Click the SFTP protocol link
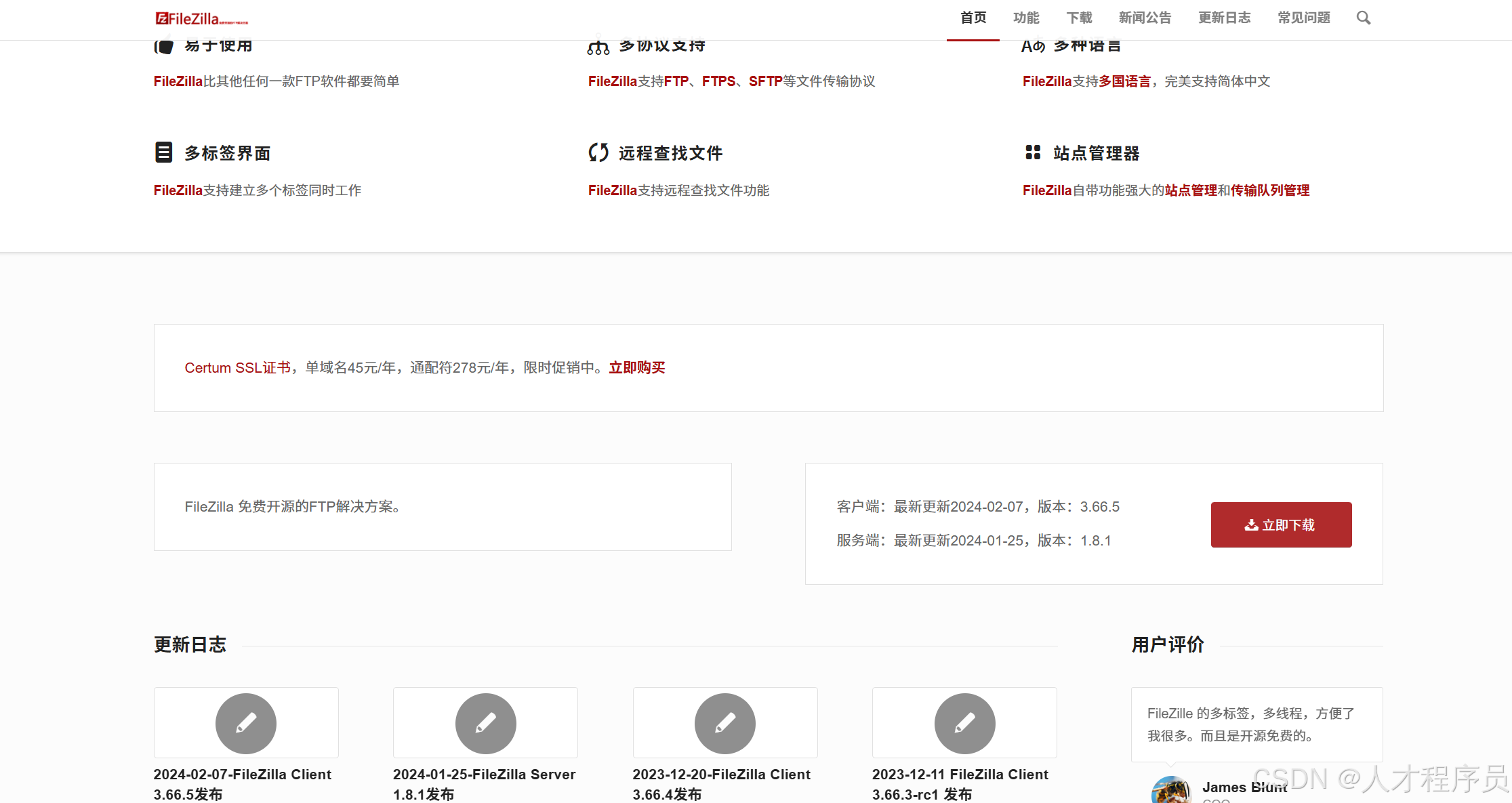This screenshot has width=1512, height=803. pyautogui.click(x=766, y=81)
